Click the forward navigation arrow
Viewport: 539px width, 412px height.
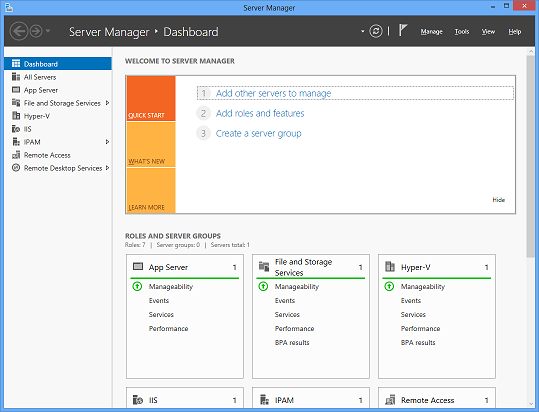click(x=36, y=31)
